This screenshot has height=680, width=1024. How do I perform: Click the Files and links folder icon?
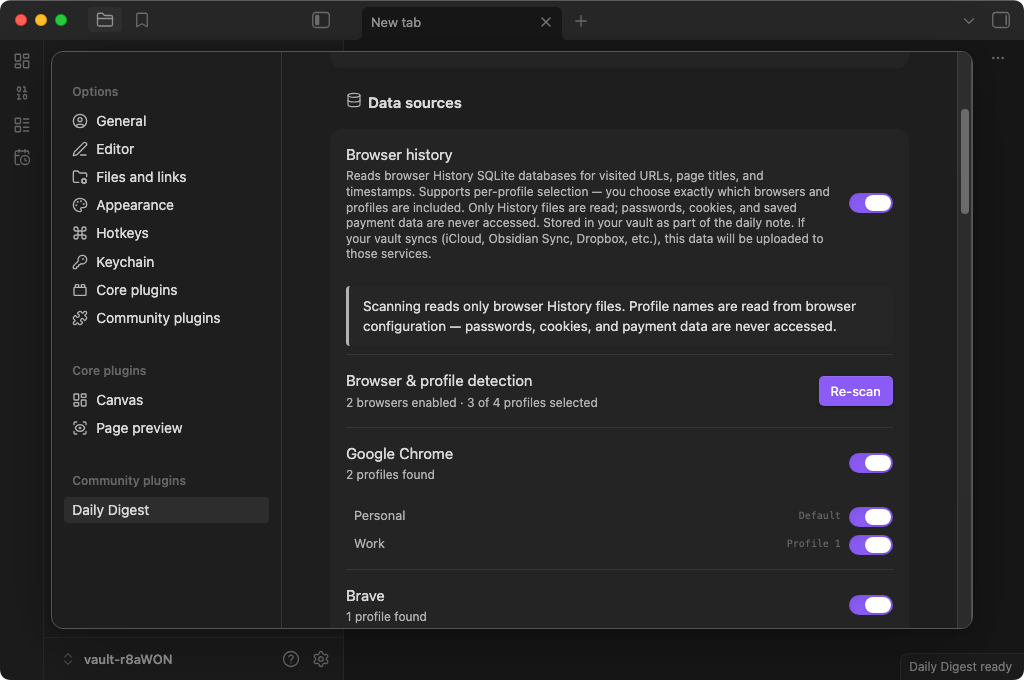pos(80,177)
